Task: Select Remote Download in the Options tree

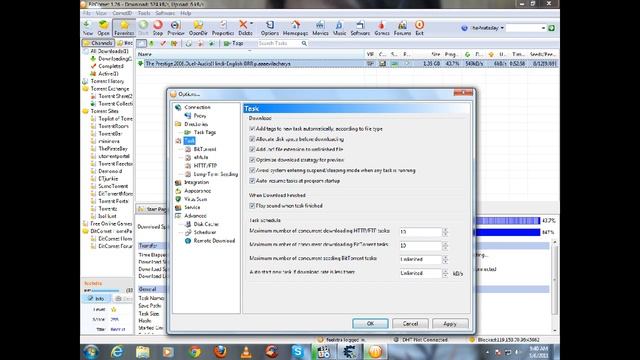Action: 214,241
